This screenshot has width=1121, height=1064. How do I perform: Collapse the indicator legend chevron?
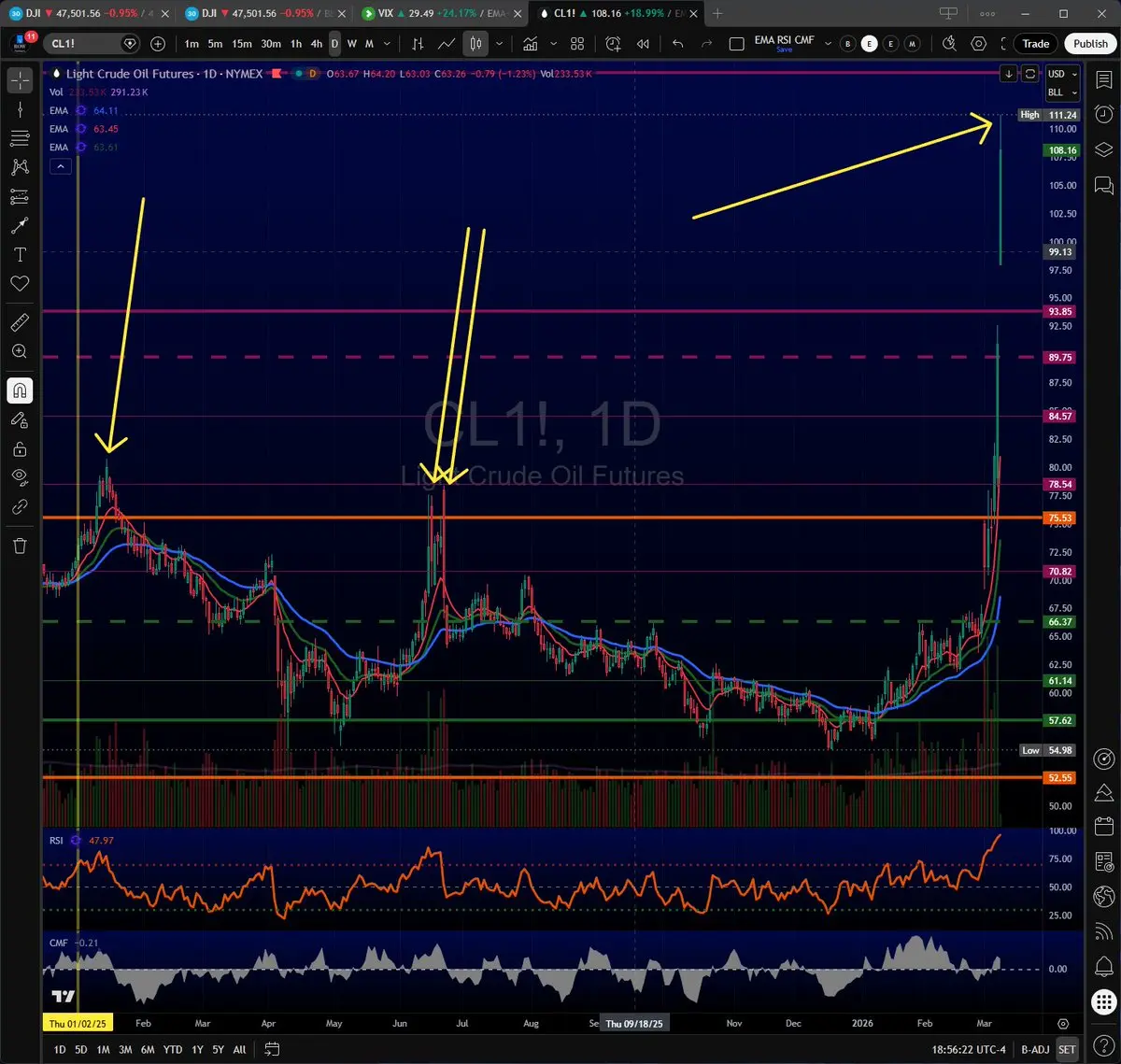click(x=59, y=166)
